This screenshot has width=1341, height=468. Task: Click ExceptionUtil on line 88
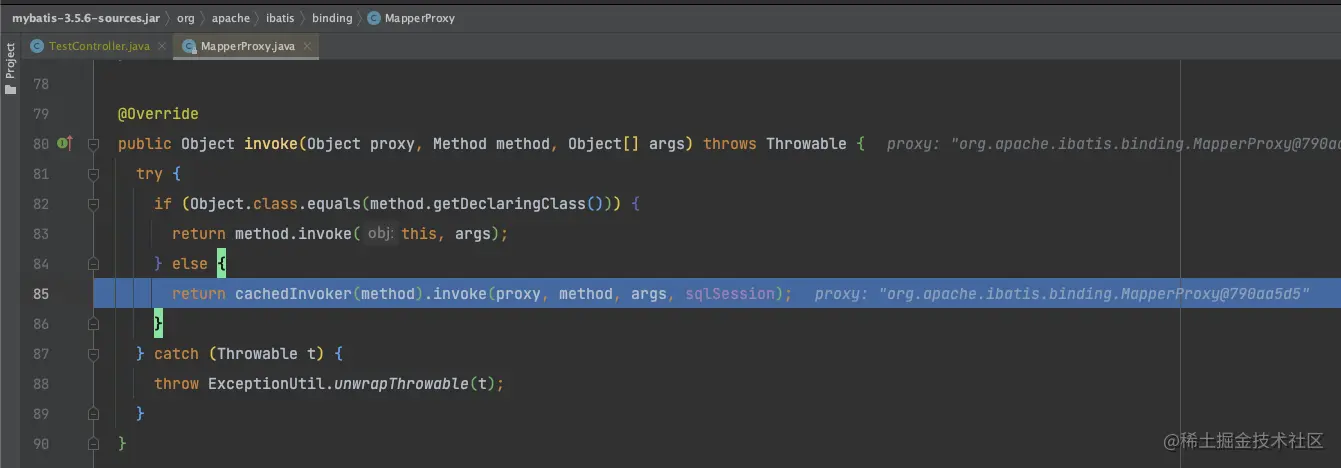click(266, 384)
